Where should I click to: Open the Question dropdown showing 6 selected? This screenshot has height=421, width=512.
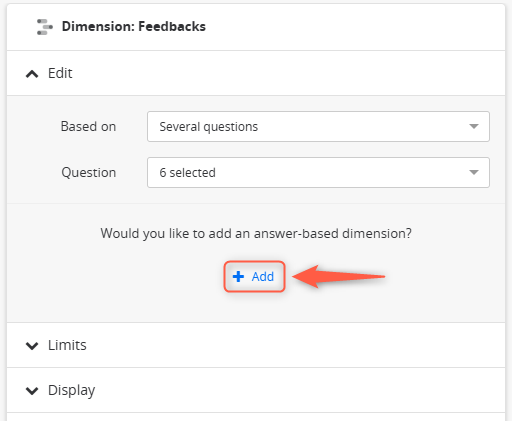[x=318, y=172]
